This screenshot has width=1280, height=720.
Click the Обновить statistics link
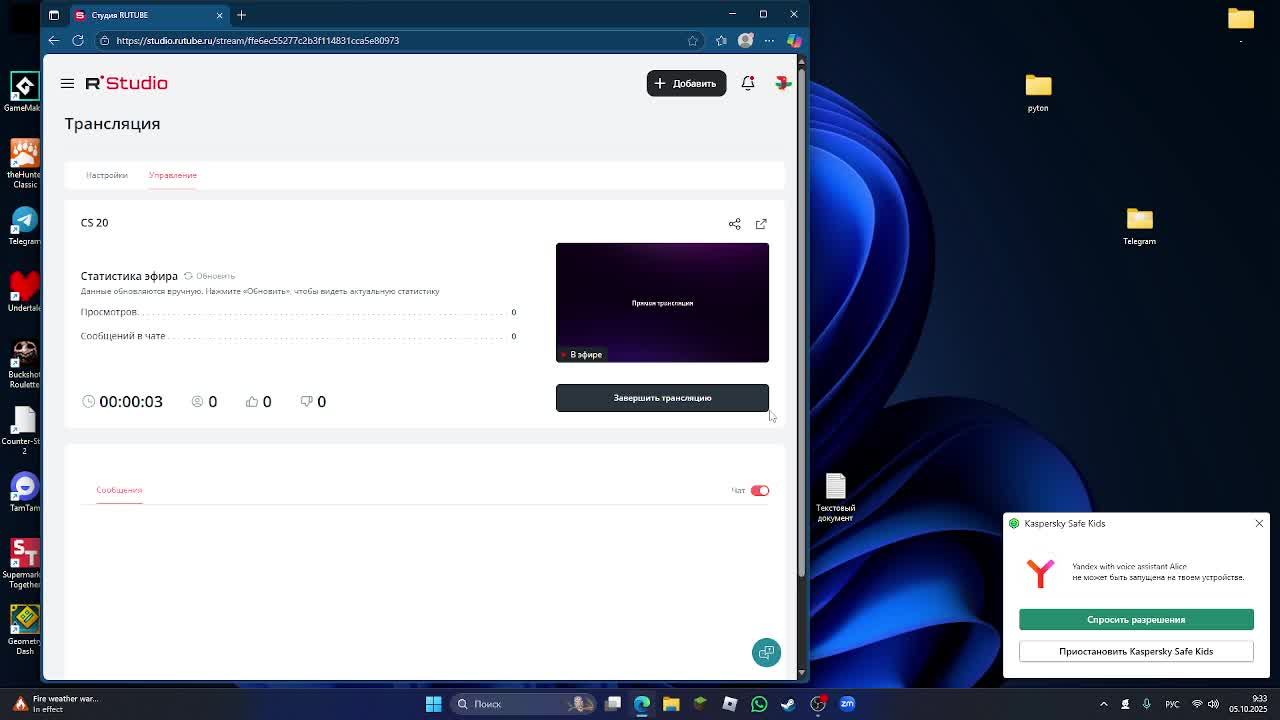pos(215,276)
